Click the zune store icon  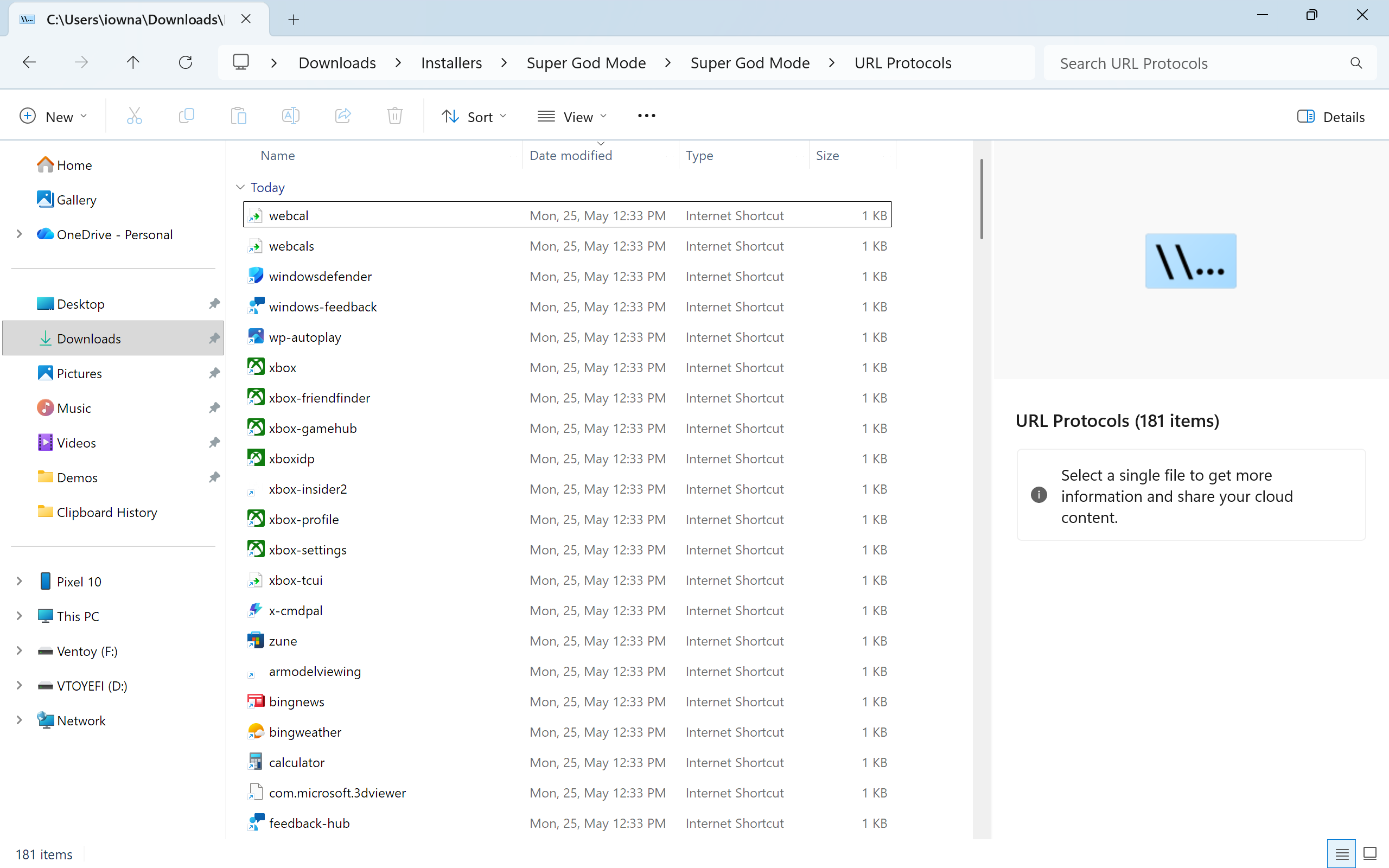coord(256,641)
